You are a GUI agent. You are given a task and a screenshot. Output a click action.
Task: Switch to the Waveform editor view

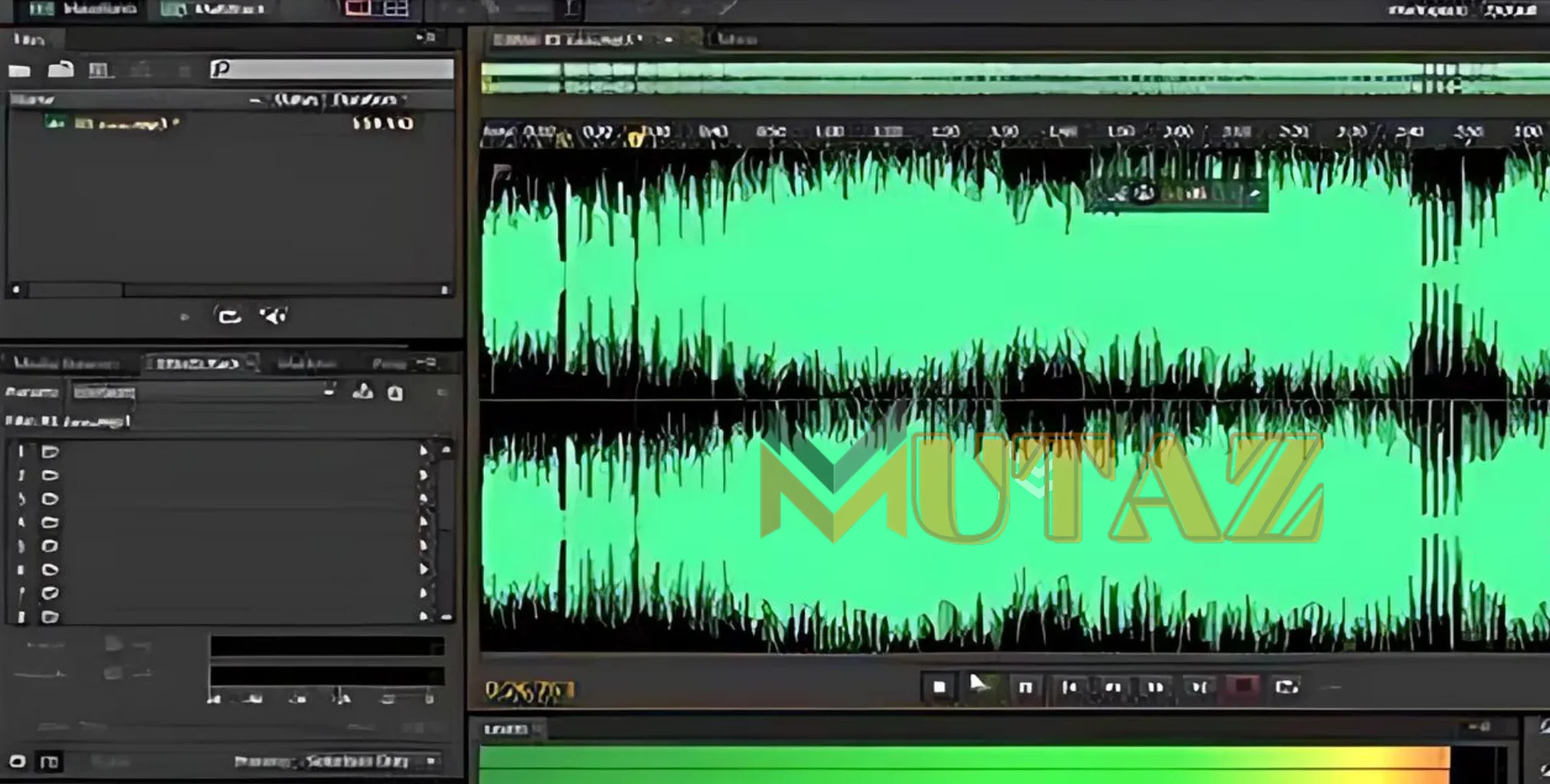click(82, 8)
